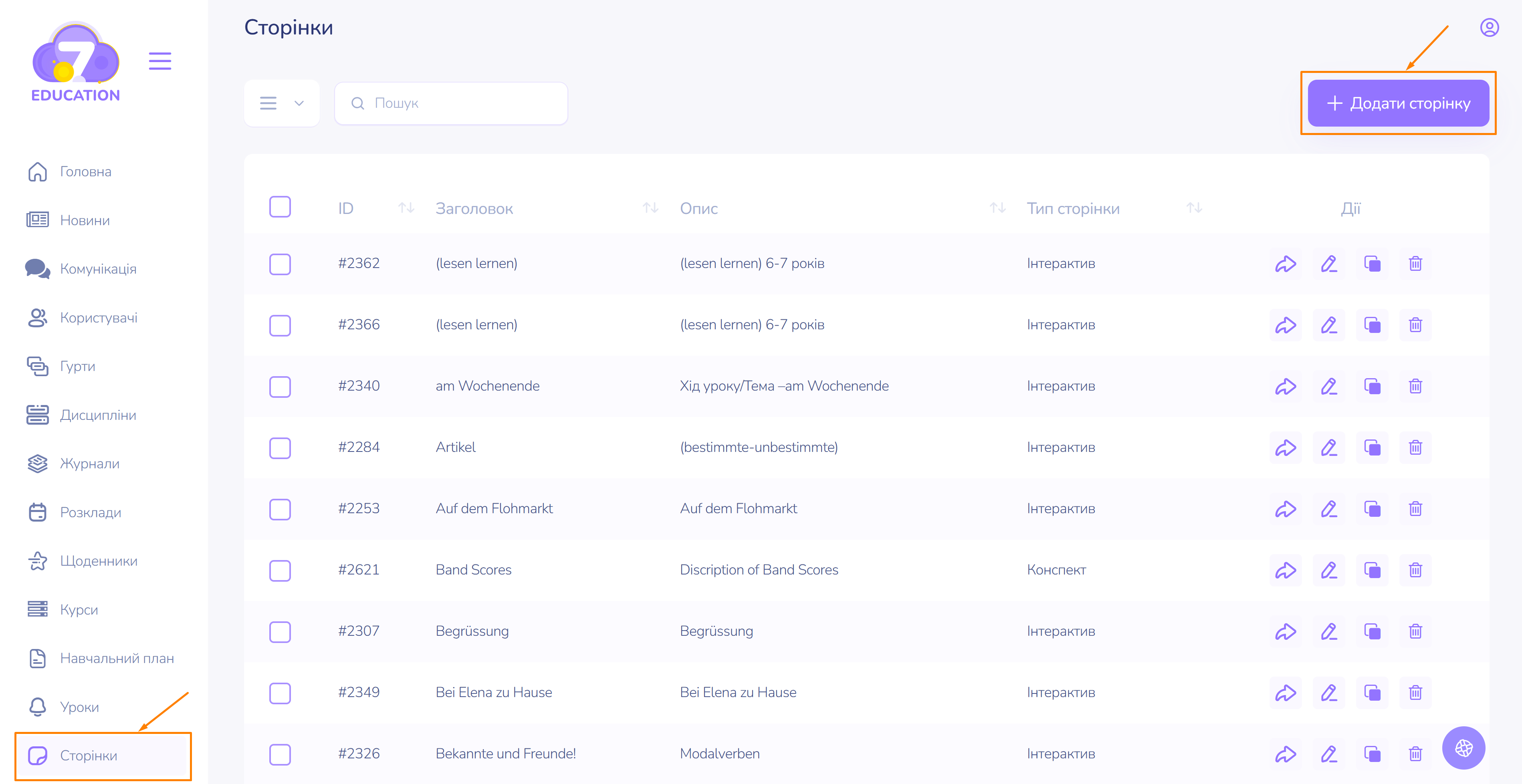Open Новини section
This screenshot has height=784, width=1522.
click(x=68, y=220)
